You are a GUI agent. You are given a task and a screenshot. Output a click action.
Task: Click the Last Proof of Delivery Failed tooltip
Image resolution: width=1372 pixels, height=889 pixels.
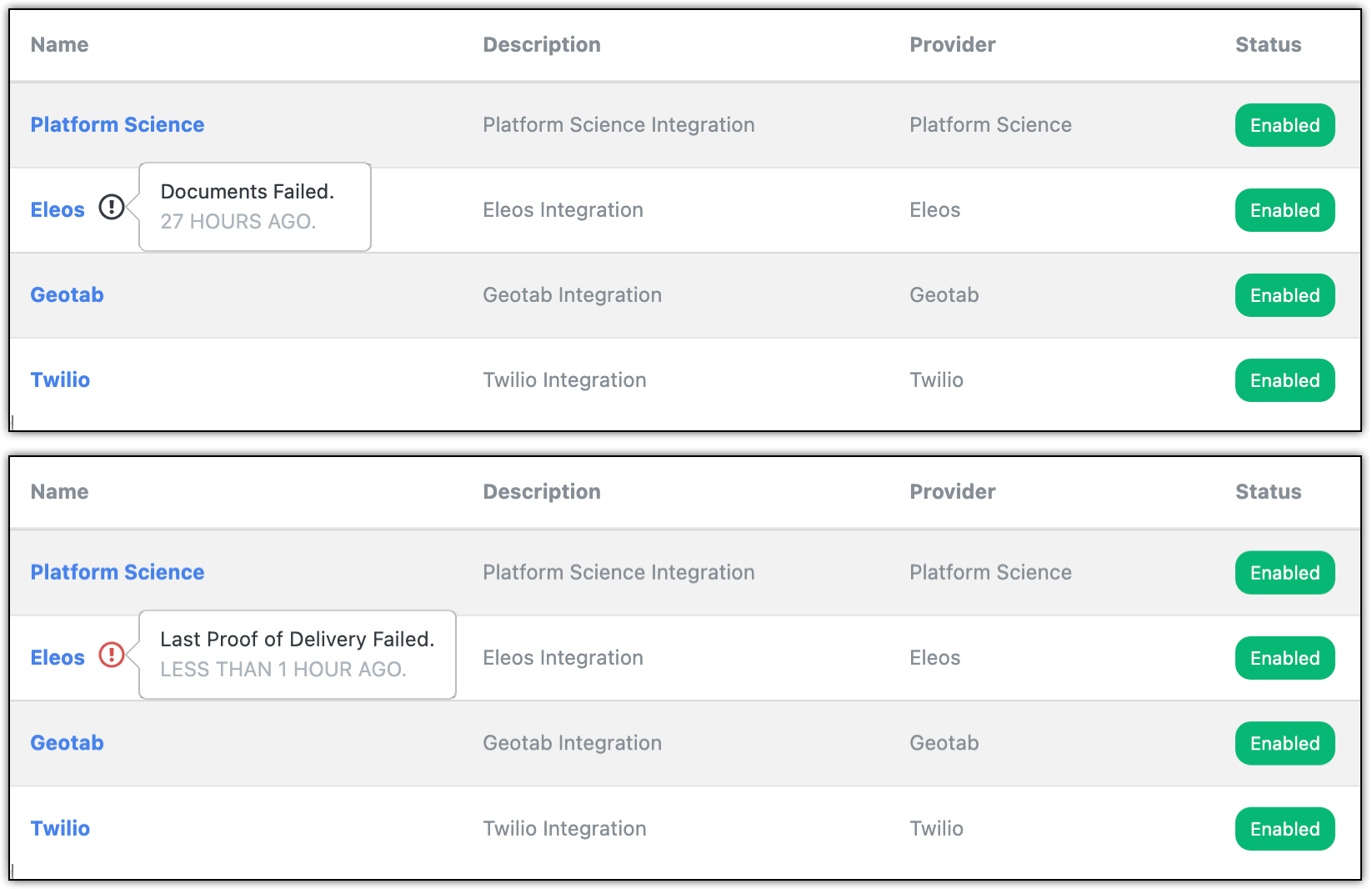297,655
